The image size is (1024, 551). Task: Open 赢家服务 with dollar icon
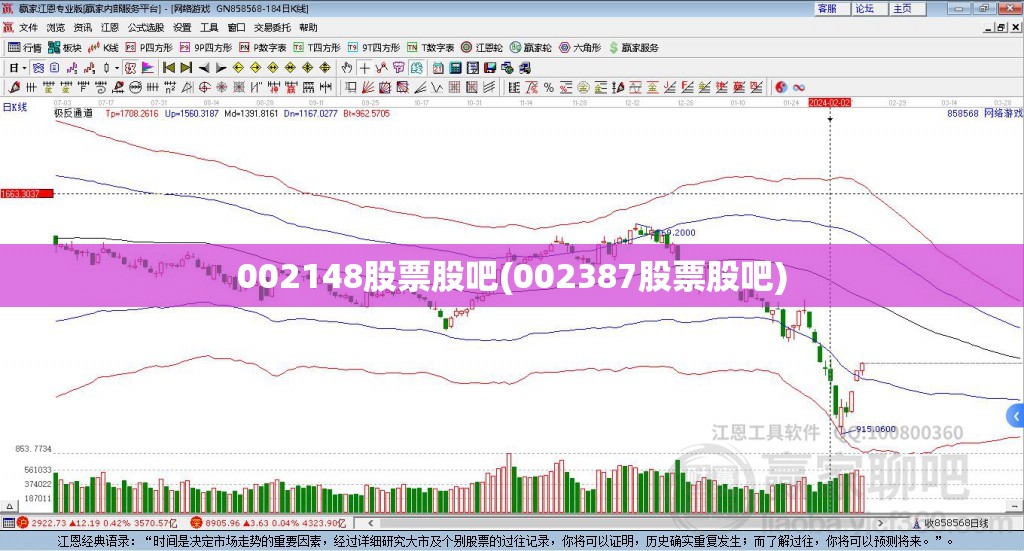633,48
